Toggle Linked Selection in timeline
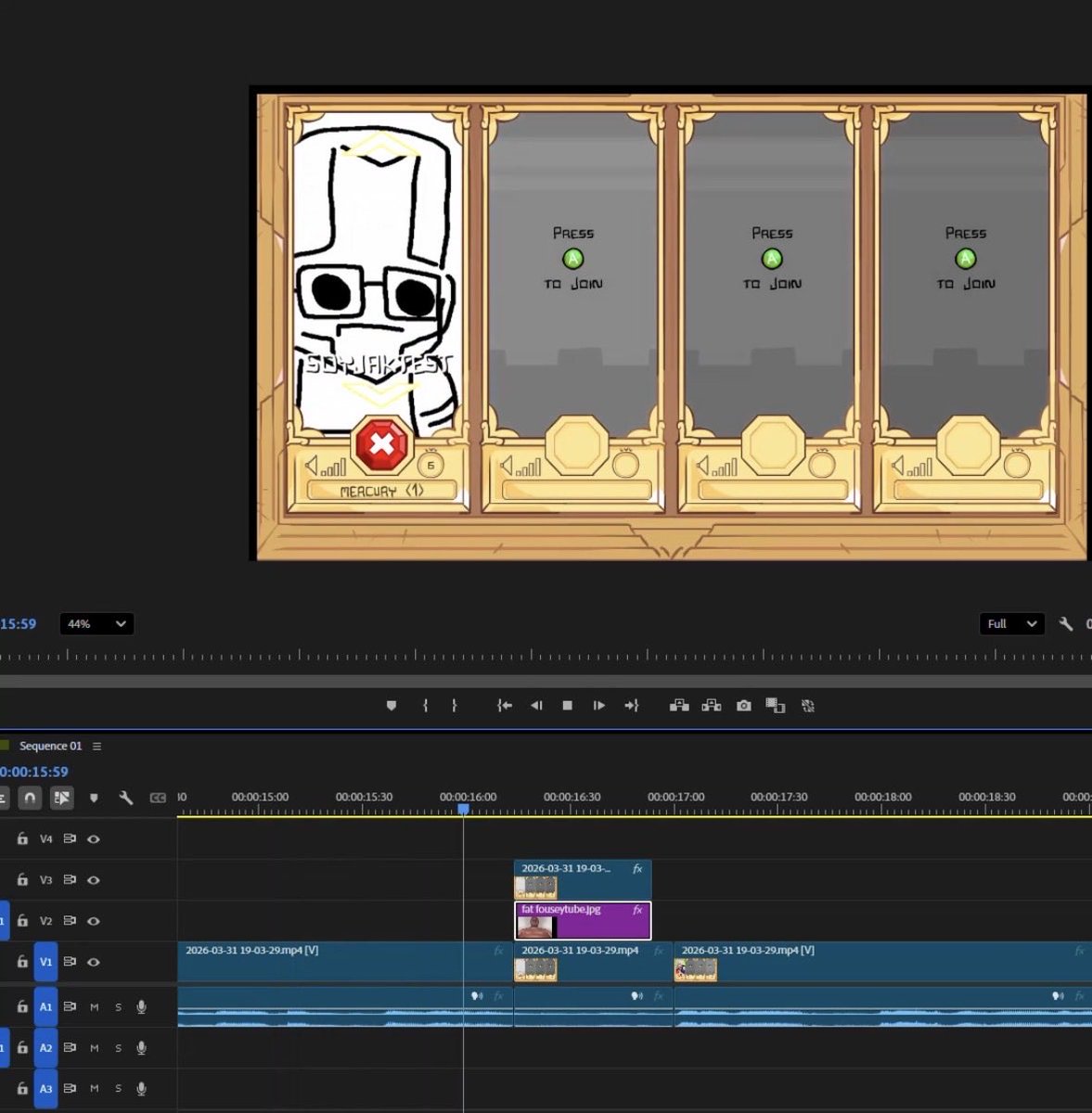1092x1113 pixels. click(x=62, y=798)
